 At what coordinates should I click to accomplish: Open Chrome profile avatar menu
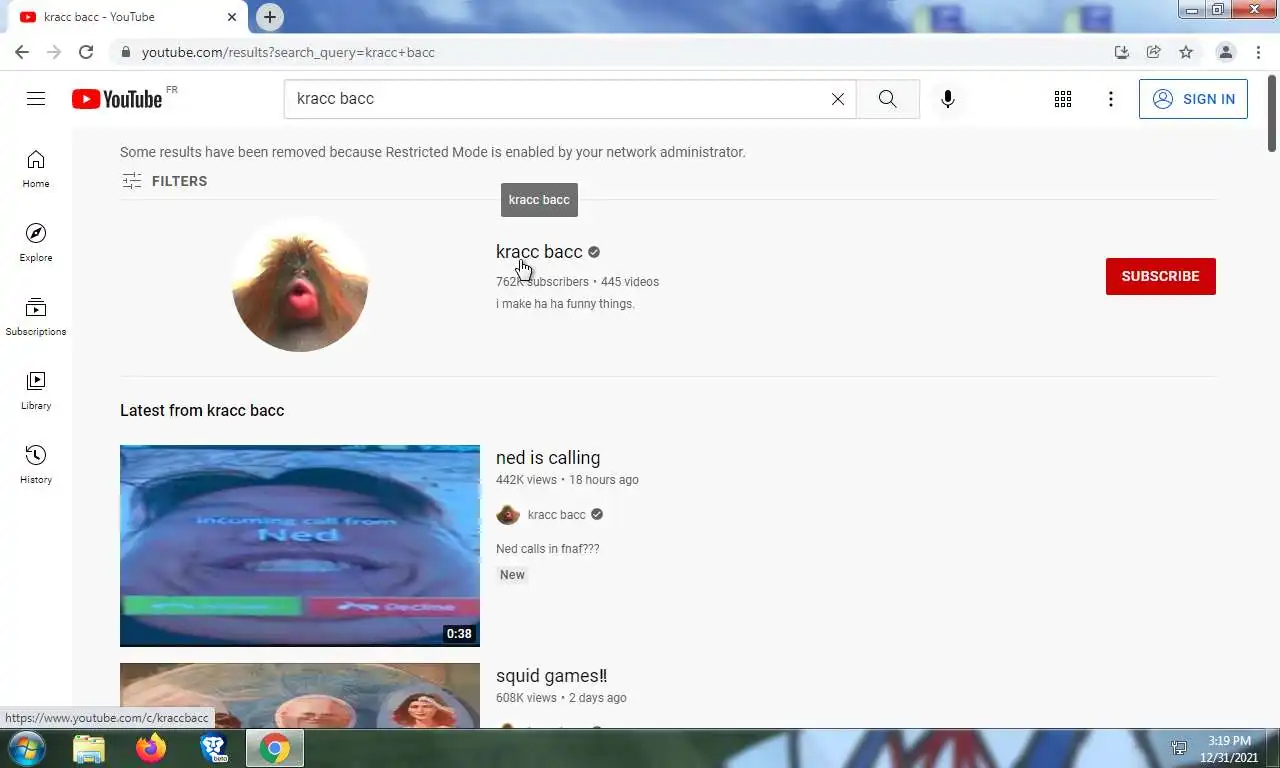1226,52
